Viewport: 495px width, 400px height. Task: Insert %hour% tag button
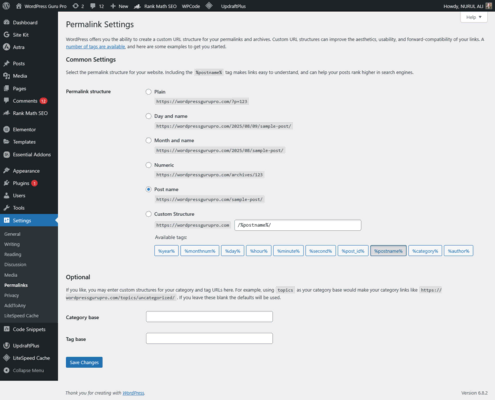(259, 251)
